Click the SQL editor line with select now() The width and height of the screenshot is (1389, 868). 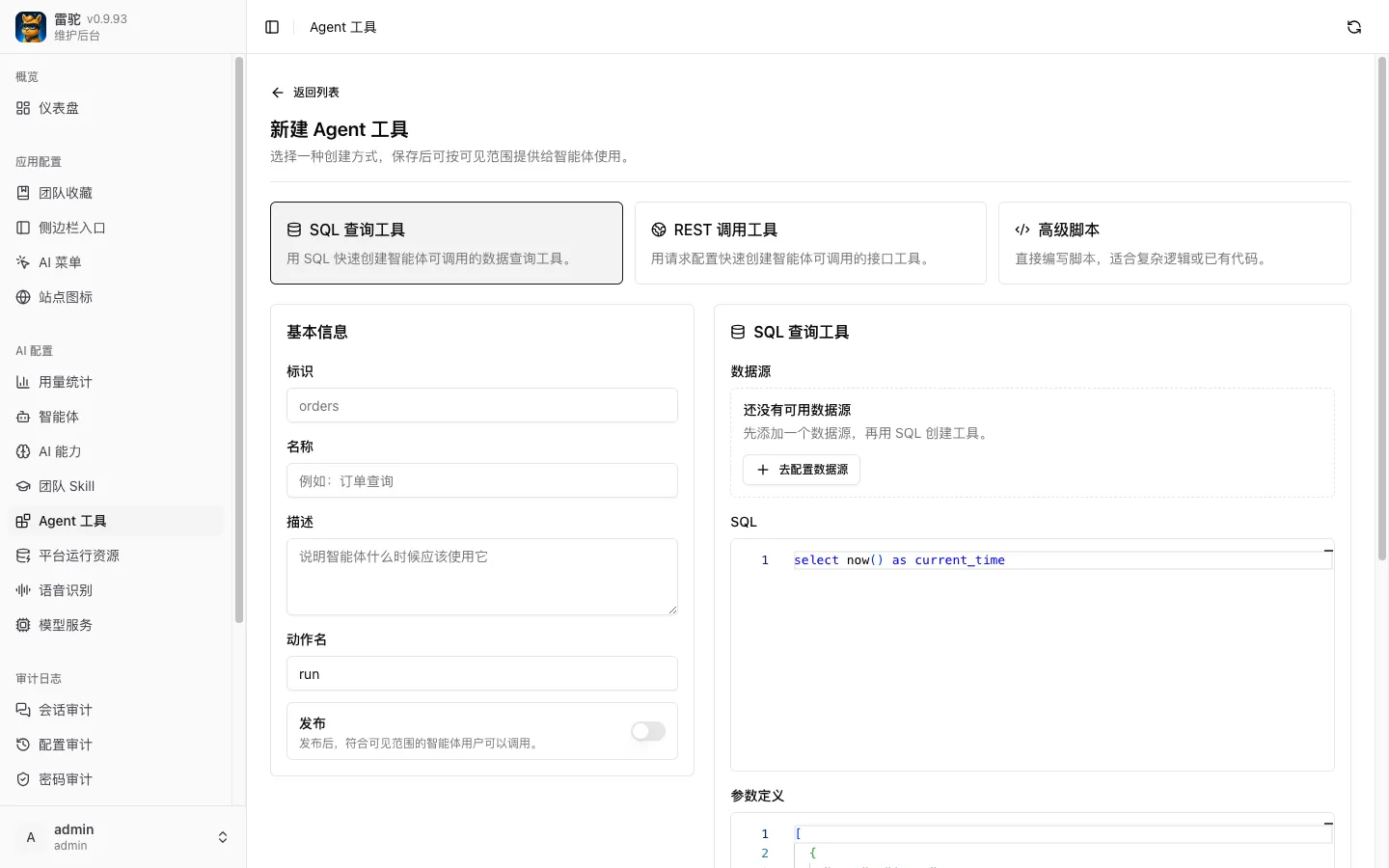click(x=1062, y=560)
